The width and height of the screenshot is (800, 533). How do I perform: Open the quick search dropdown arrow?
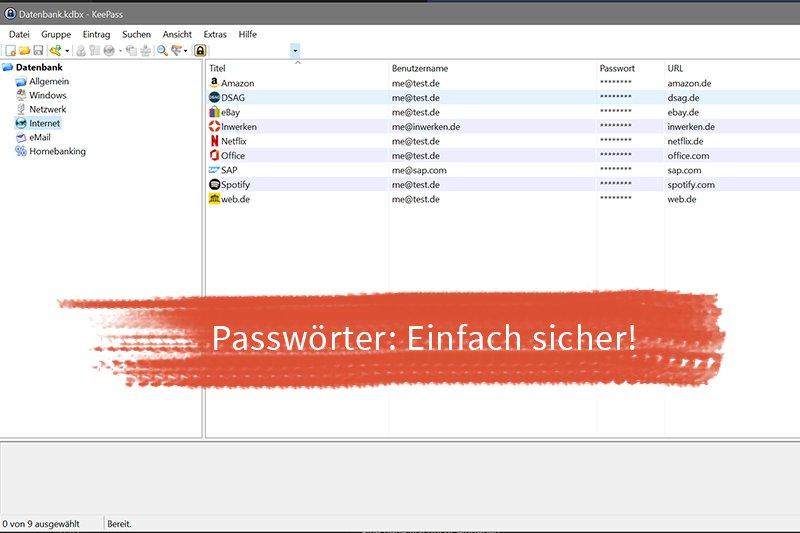tap(295, 50)
